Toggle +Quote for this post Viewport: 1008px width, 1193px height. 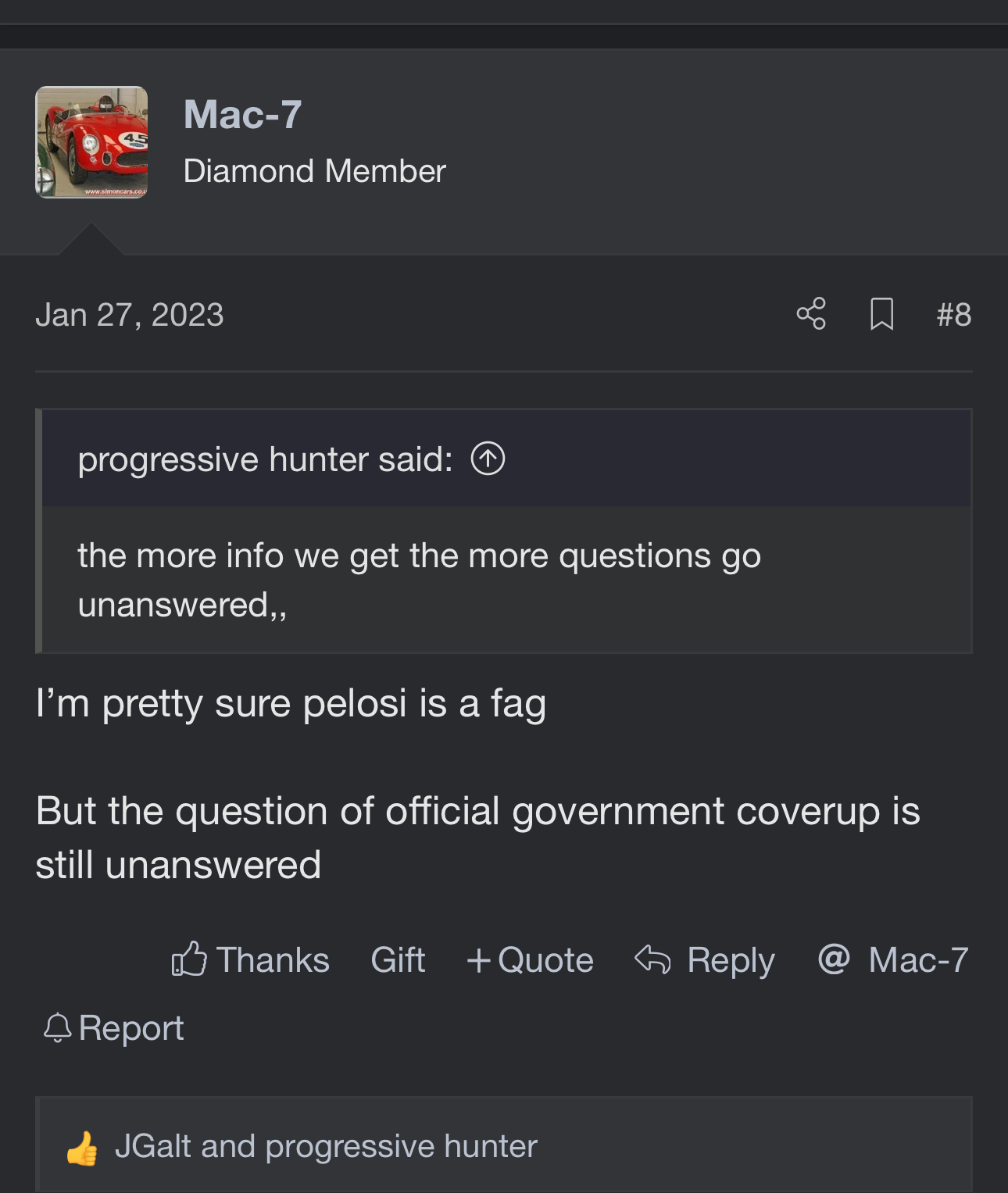(530, 959)
